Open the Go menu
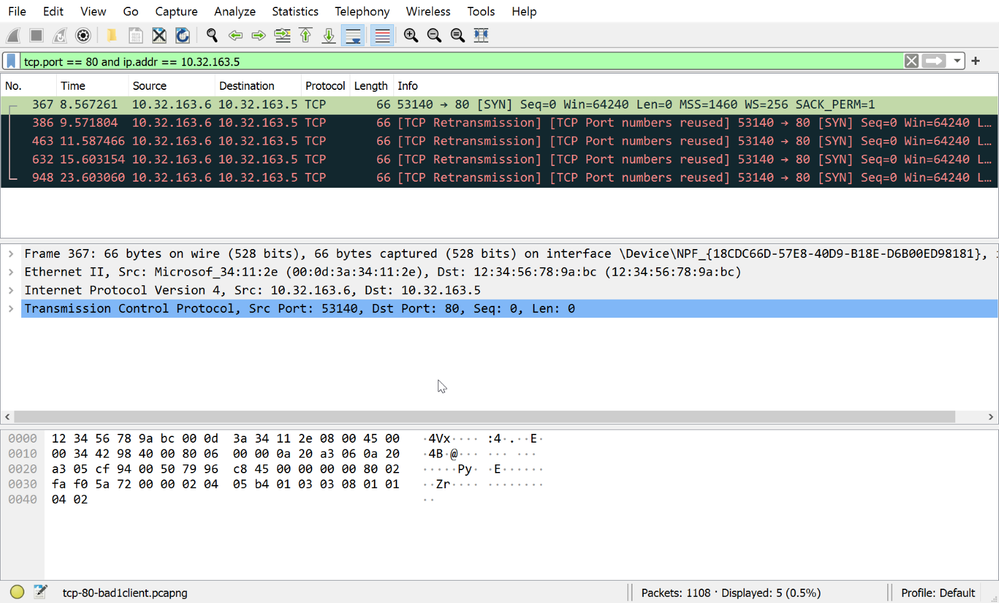Screen dimensions: 999x603 point(131,11)
